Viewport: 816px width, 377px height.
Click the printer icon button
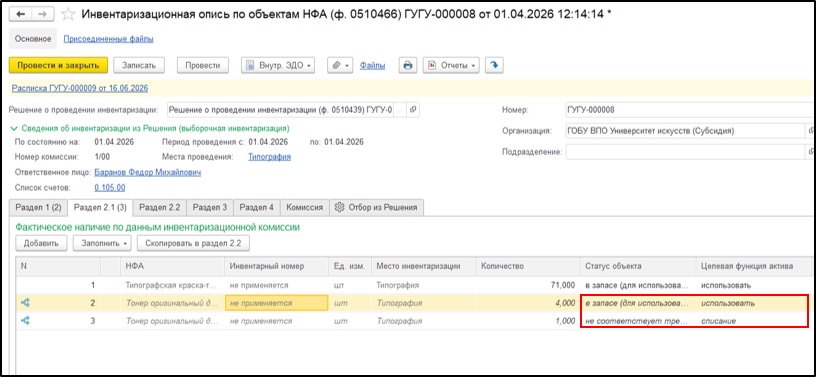[409, 65]
